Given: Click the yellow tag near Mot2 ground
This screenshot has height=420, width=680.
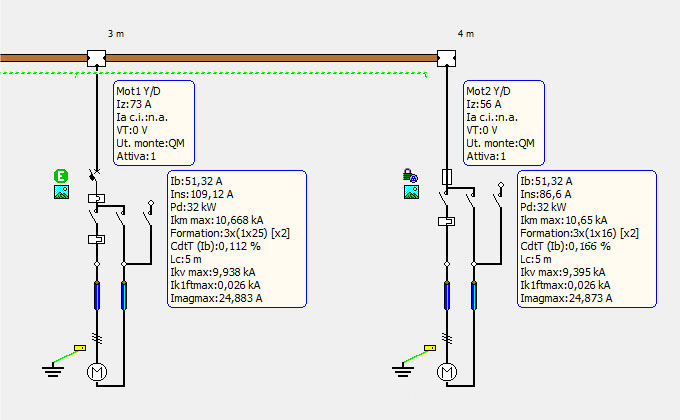Looking at the screenshot, I should [x=430, y=349].
